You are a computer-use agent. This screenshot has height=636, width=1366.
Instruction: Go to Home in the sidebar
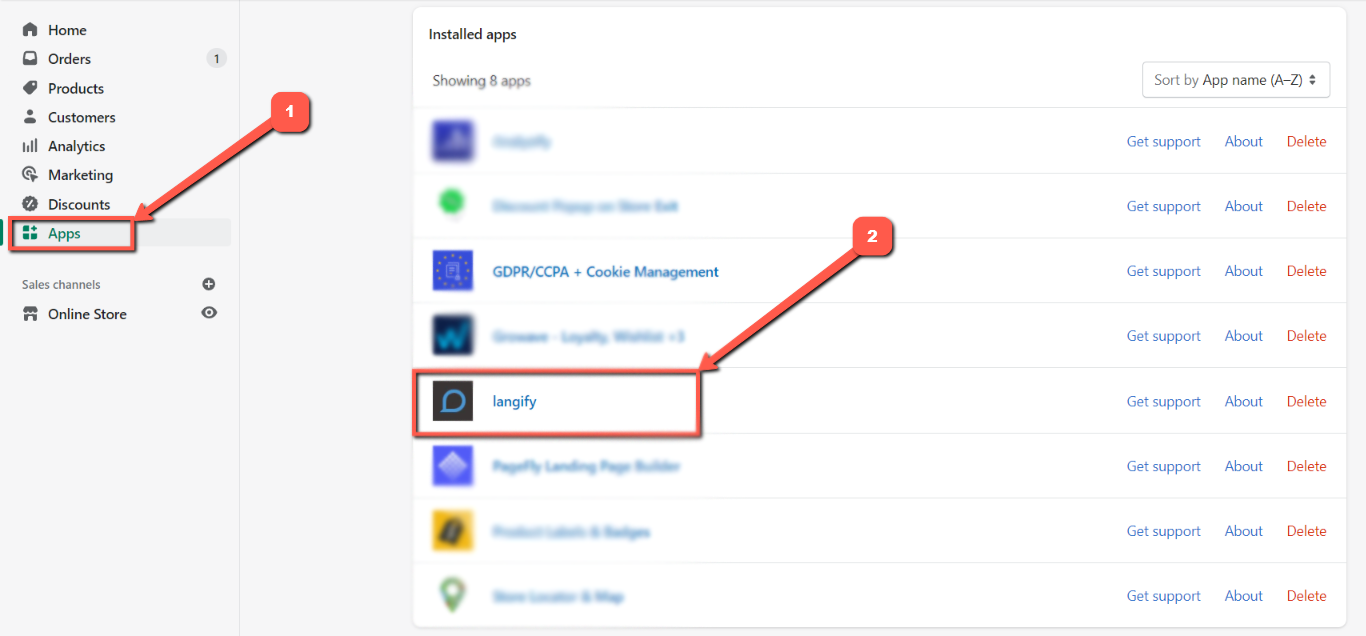point(67,30)
